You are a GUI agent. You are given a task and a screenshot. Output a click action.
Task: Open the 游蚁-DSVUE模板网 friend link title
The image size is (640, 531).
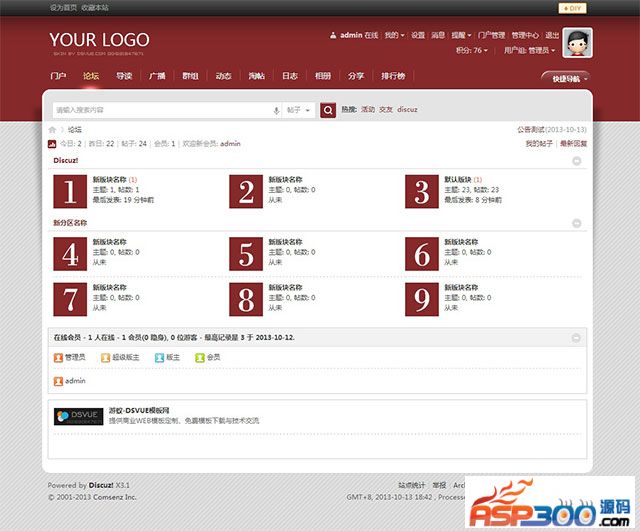[139, 411]
